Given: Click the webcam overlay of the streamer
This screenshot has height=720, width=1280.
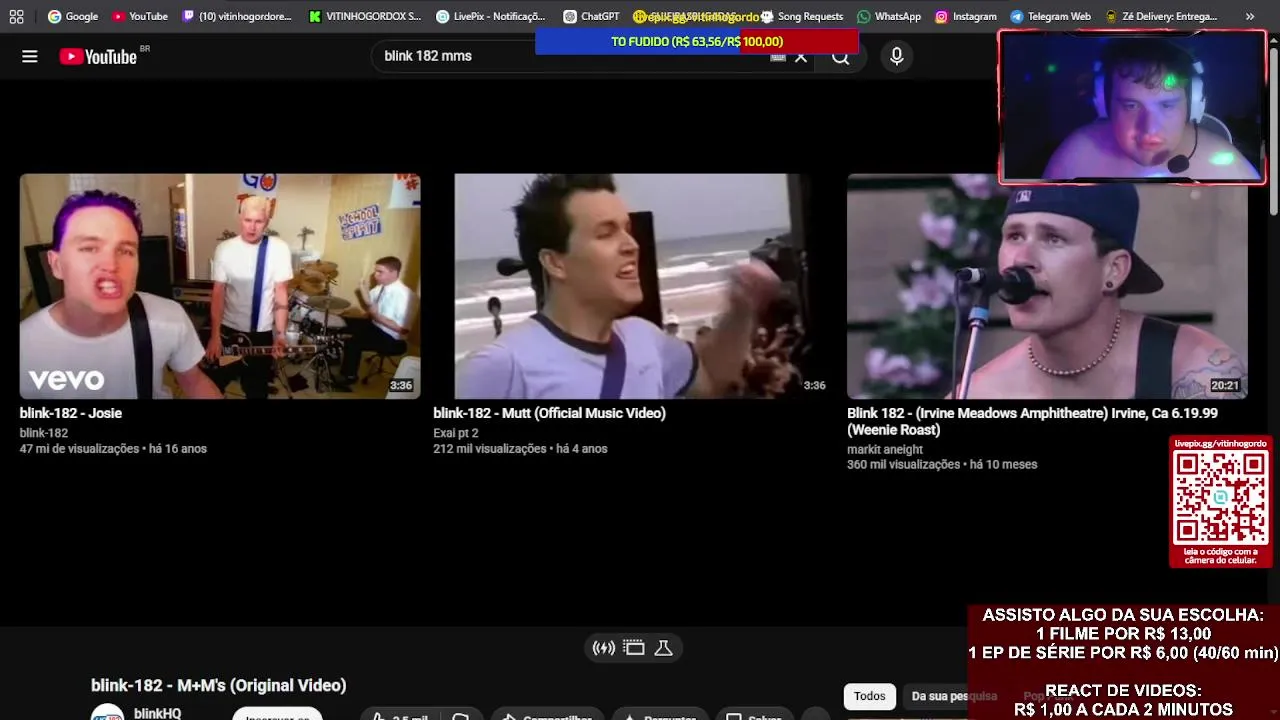Looking at the screenshot, I should [x=1132, y=107].
